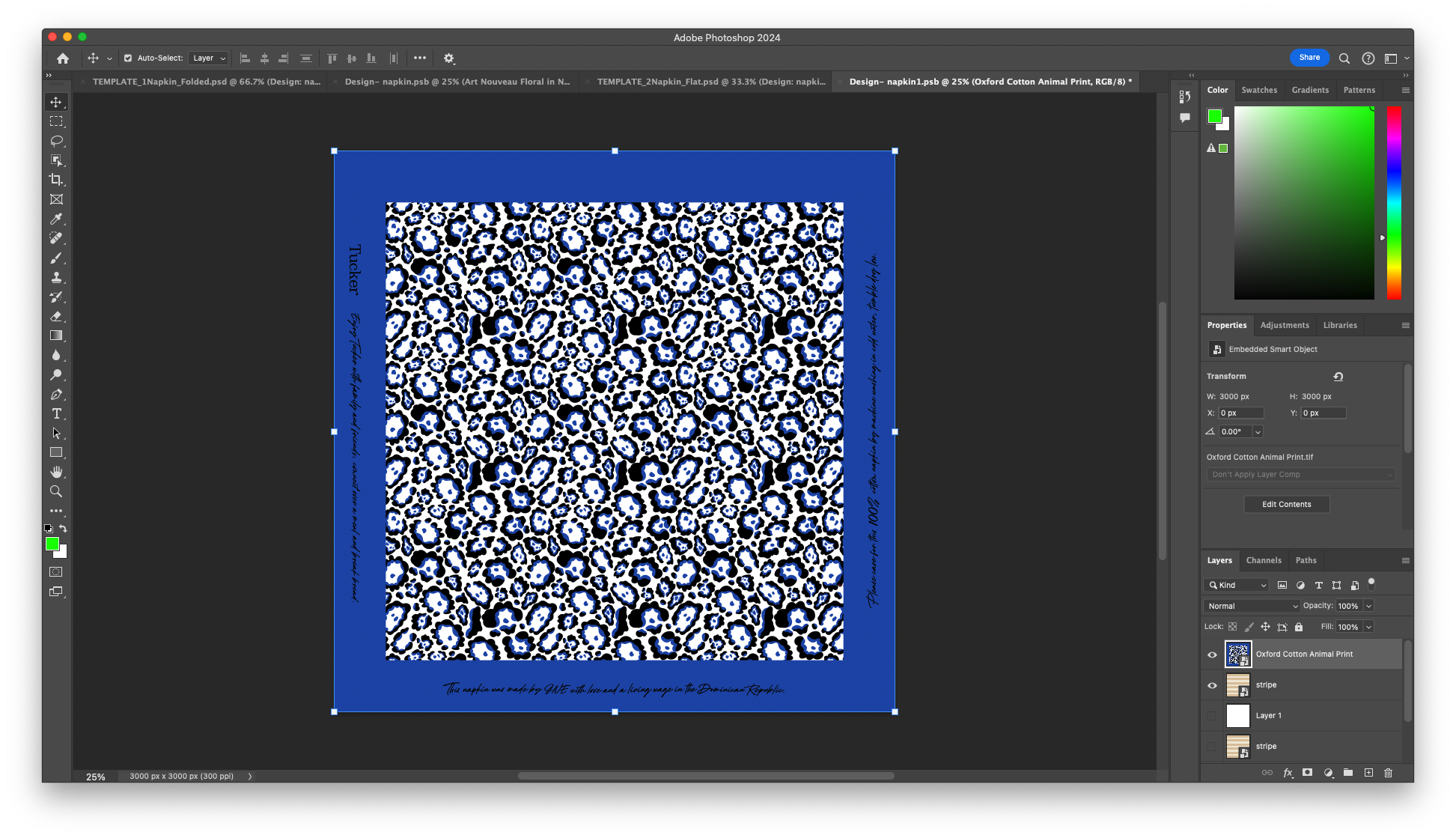
Task: Select the Eyedropper tool
Action: [x=57, y=219]
